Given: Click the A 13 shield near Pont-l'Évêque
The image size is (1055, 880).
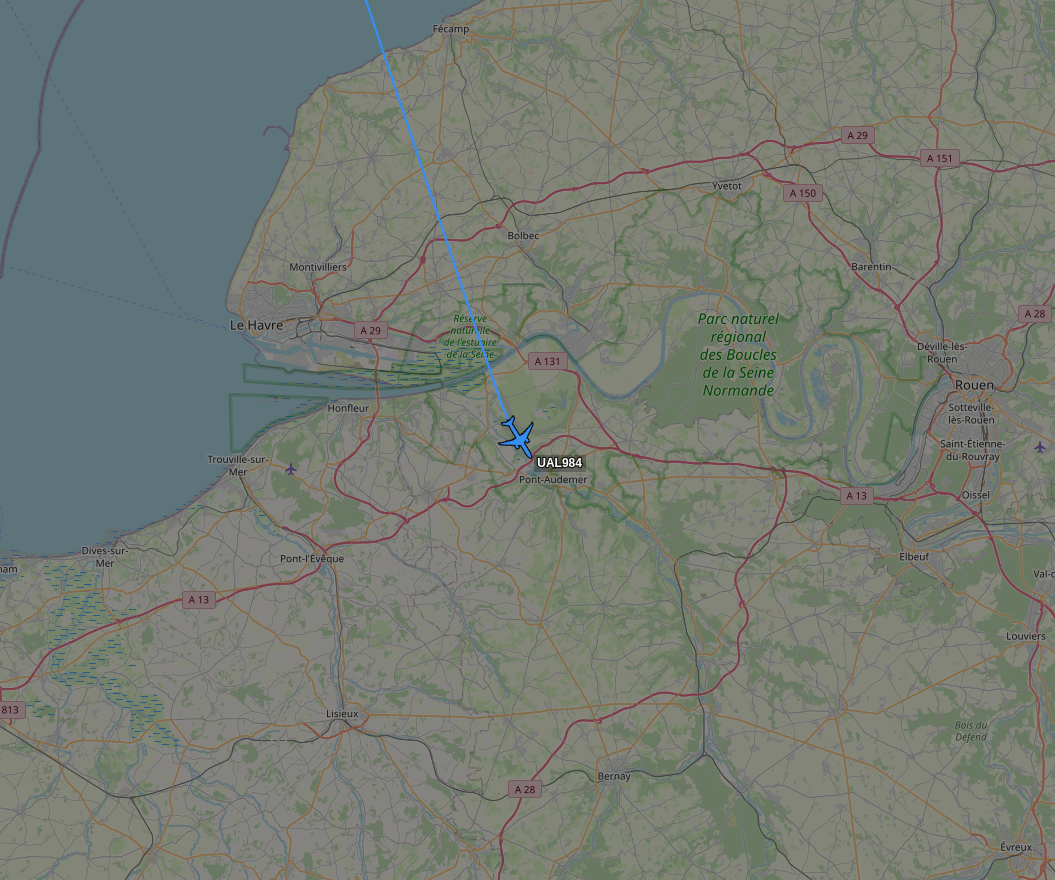Looking at the screenshot, I should pos(198,600).
